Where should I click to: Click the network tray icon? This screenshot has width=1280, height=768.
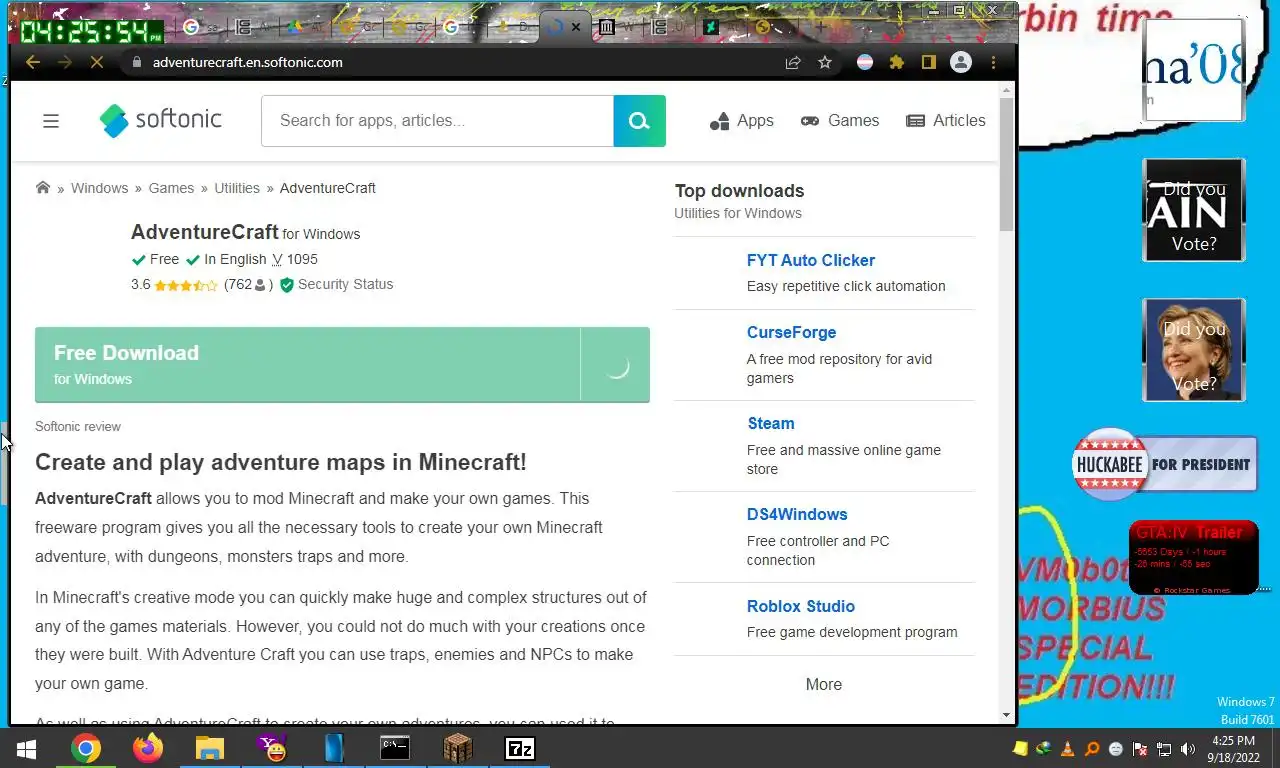coord(1164,748)
